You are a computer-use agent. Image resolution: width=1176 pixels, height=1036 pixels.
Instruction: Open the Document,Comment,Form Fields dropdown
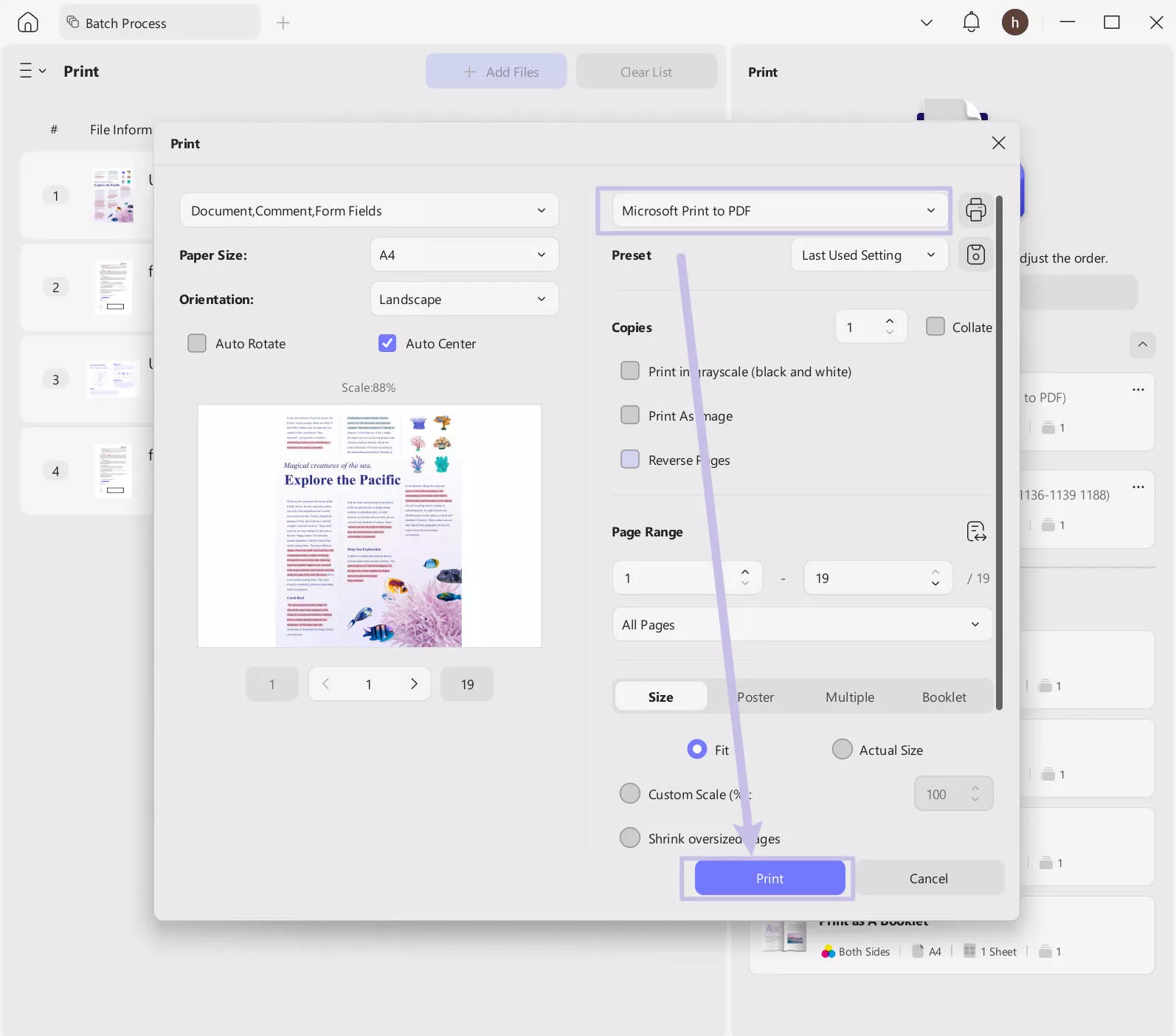point(369,210)
